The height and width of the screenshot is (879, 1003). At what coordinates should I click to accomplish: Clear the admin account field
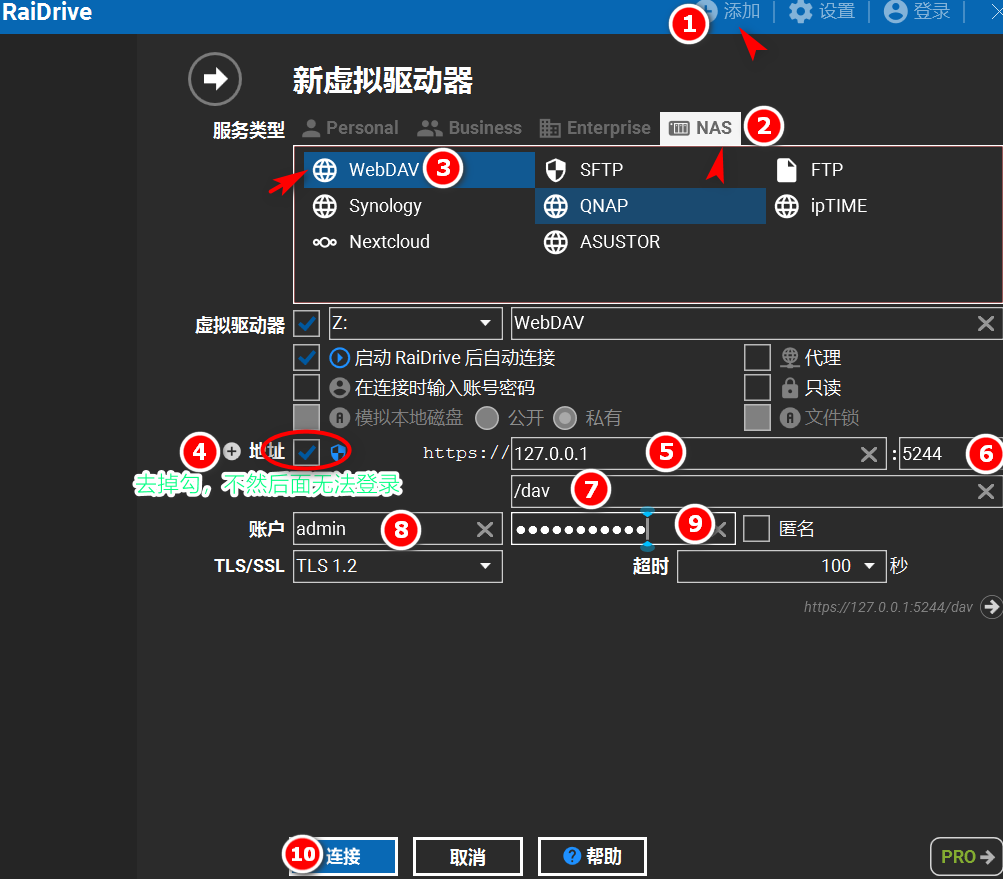click(x=485, y=530)
